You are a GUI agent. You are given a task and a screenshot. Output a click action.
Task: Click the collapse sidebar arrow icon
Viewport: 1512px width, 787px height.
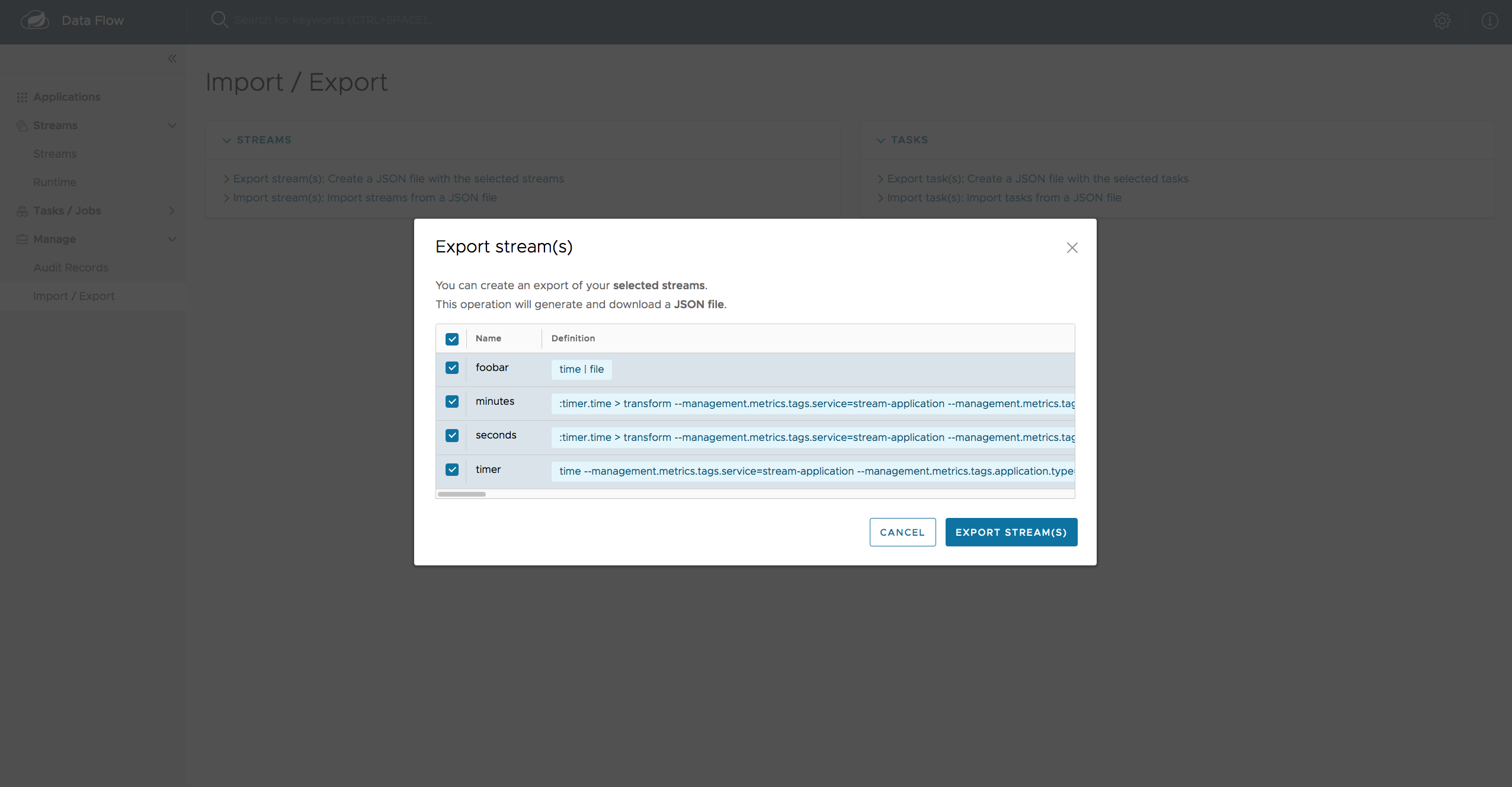point(172,58)
